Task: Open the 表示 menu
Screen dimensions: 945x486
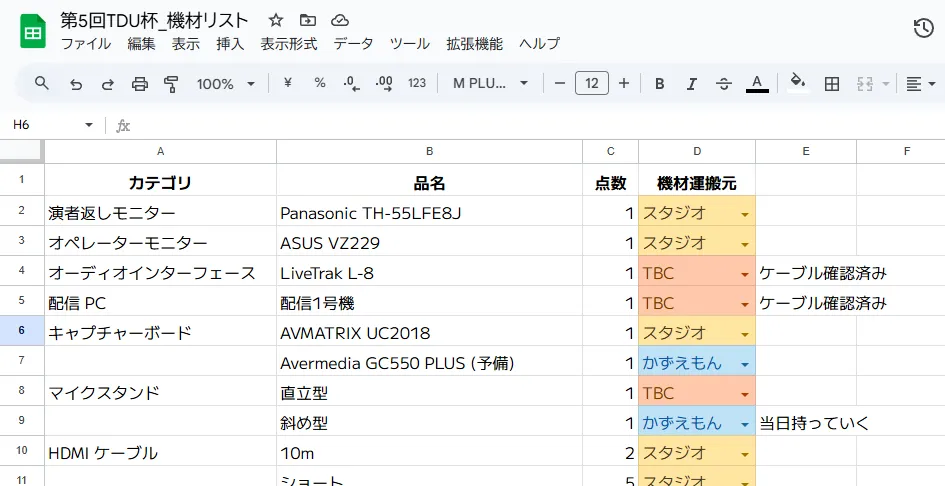Action: (x=186, y=43)
